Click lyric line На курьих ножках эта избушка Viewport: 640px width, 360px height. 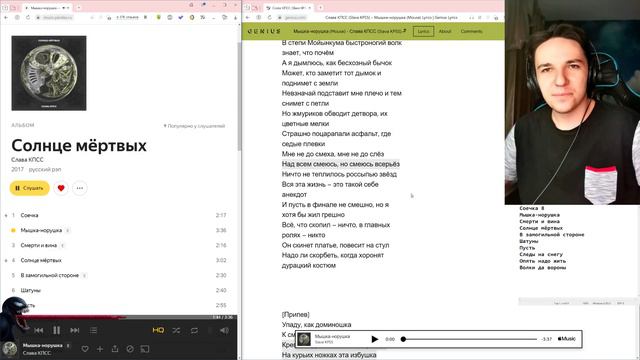[329, 355]
